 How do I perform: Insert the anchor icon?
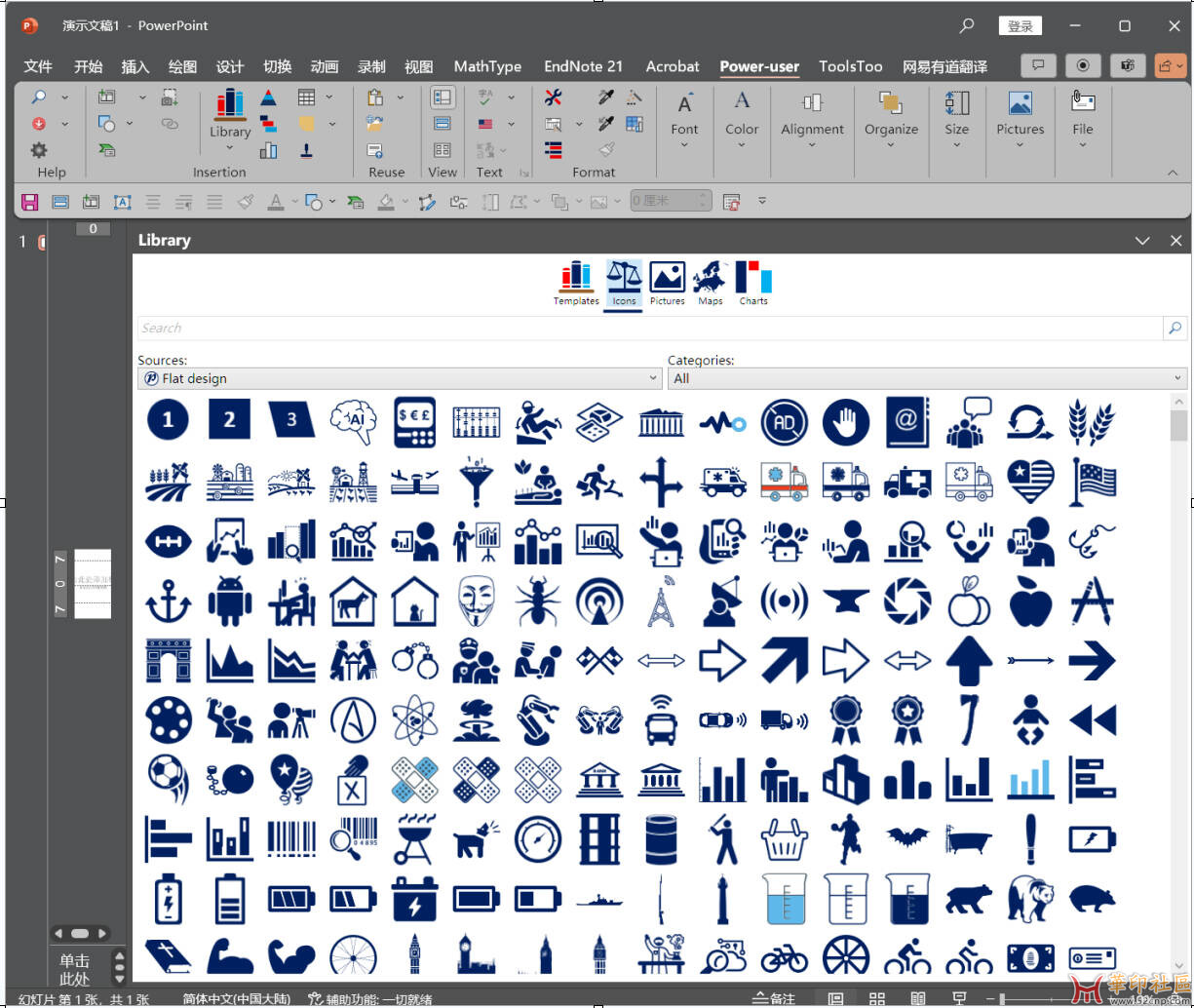(168, 601)
